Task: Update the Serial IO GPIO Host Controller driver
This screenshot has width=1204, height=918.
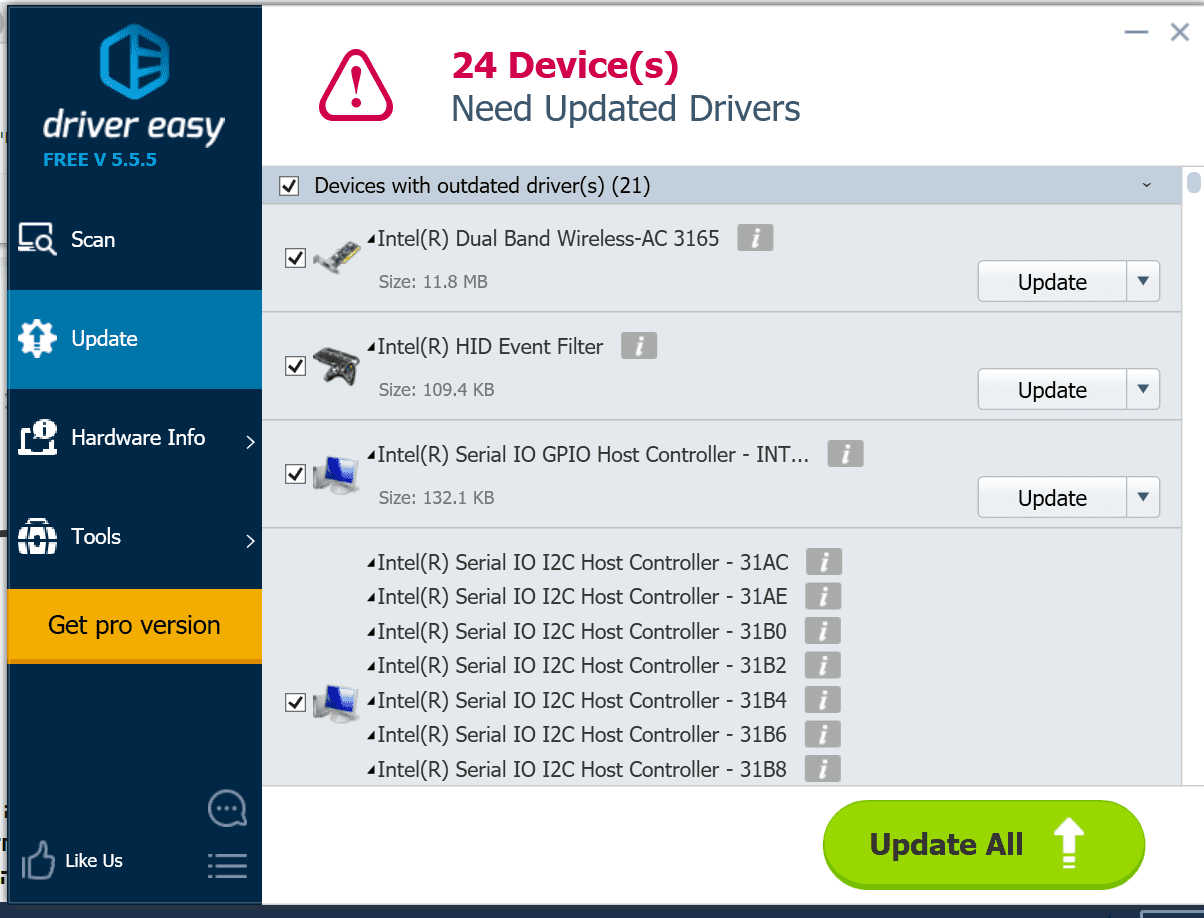Action: (1051, 498)
